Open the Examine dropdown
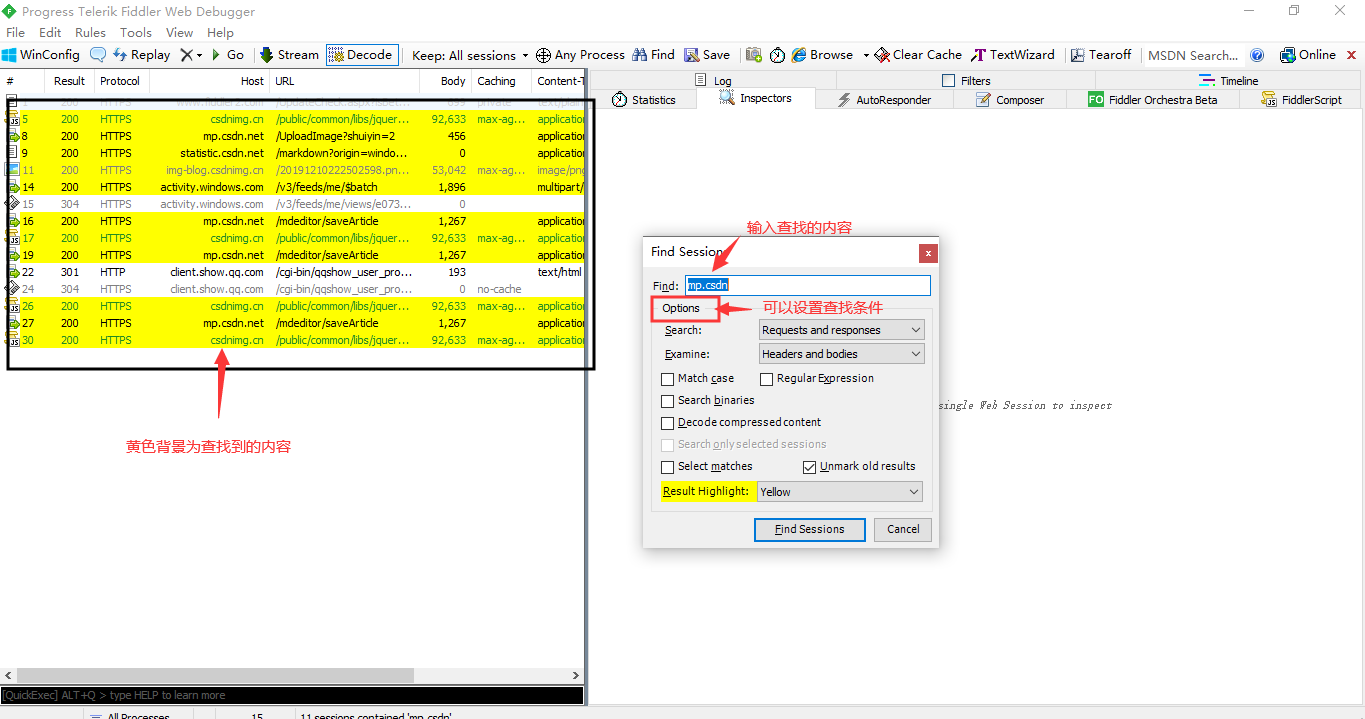The image size is (1365, 719). (842, 354)
